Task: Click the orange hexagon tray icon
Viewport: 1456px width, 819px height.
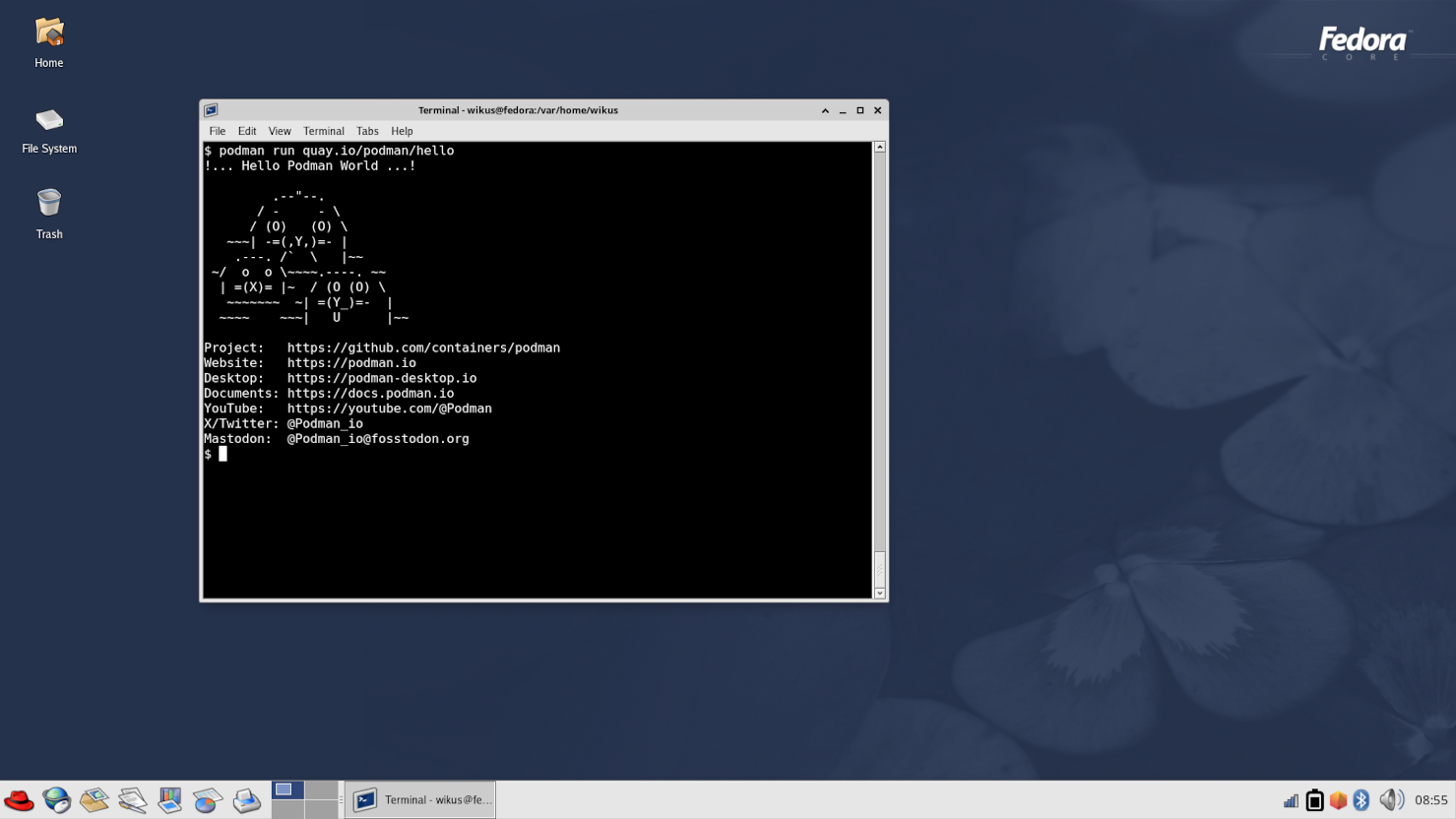Action: click(x=1338, y=800)
